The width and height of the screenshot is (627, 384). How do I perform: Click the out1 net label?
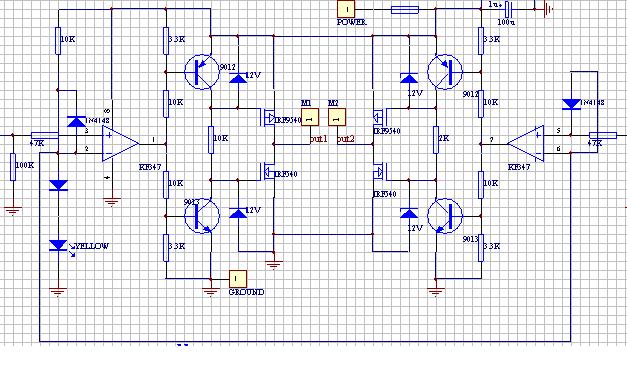(319, 139)
